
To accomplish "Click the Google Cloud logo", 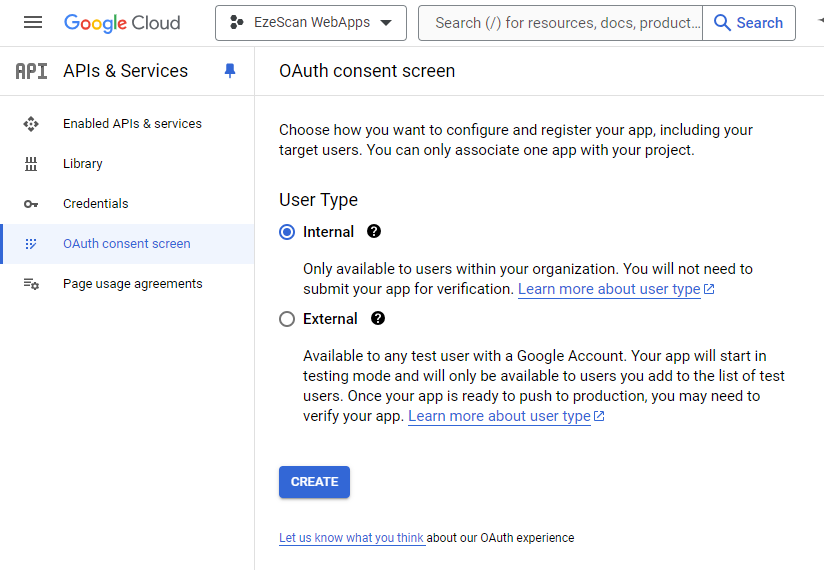I will (122, 22).
